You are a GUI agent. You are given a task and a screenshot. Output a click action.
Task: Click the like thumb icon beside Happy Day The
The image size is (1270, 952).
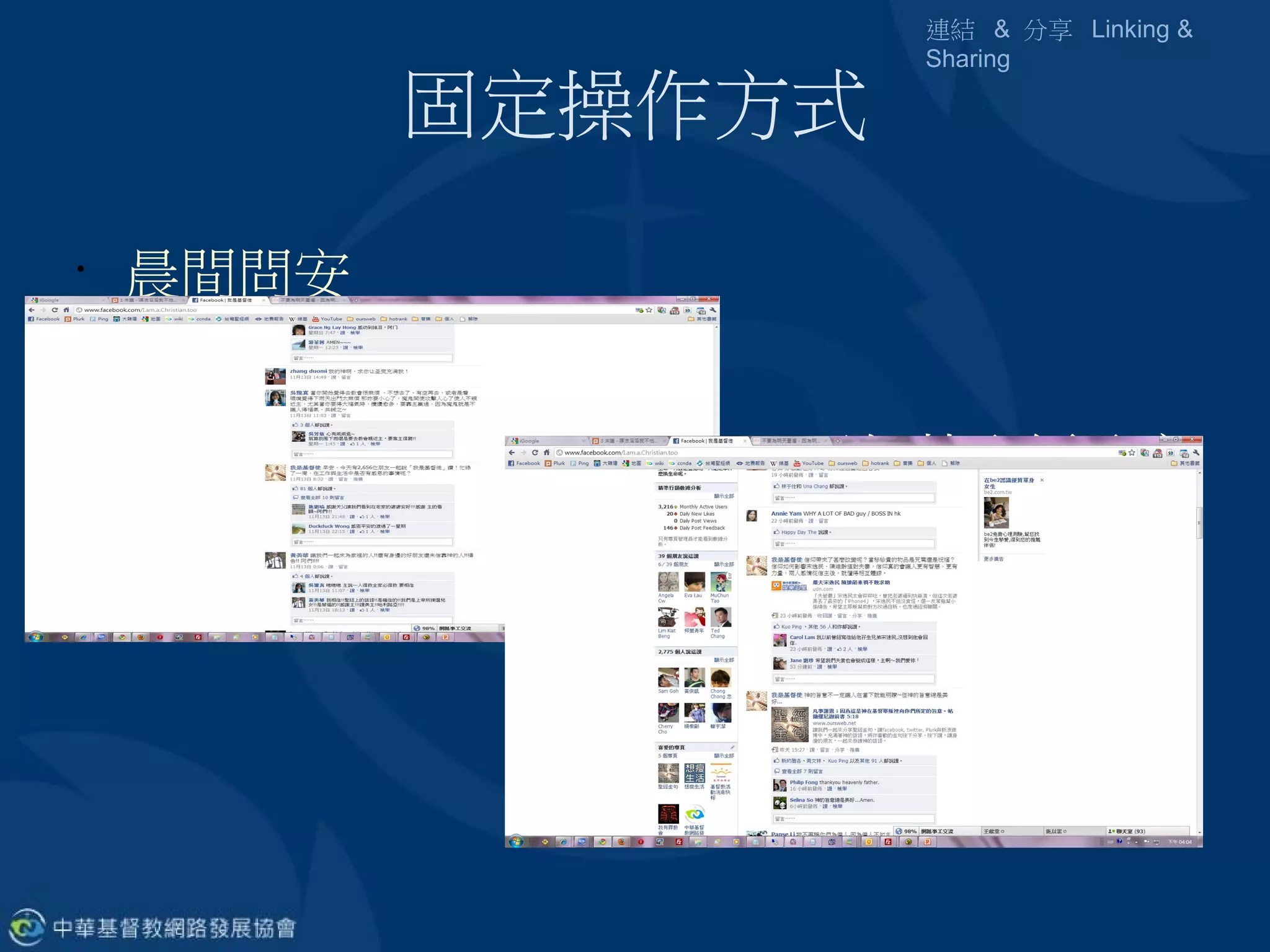776,532
